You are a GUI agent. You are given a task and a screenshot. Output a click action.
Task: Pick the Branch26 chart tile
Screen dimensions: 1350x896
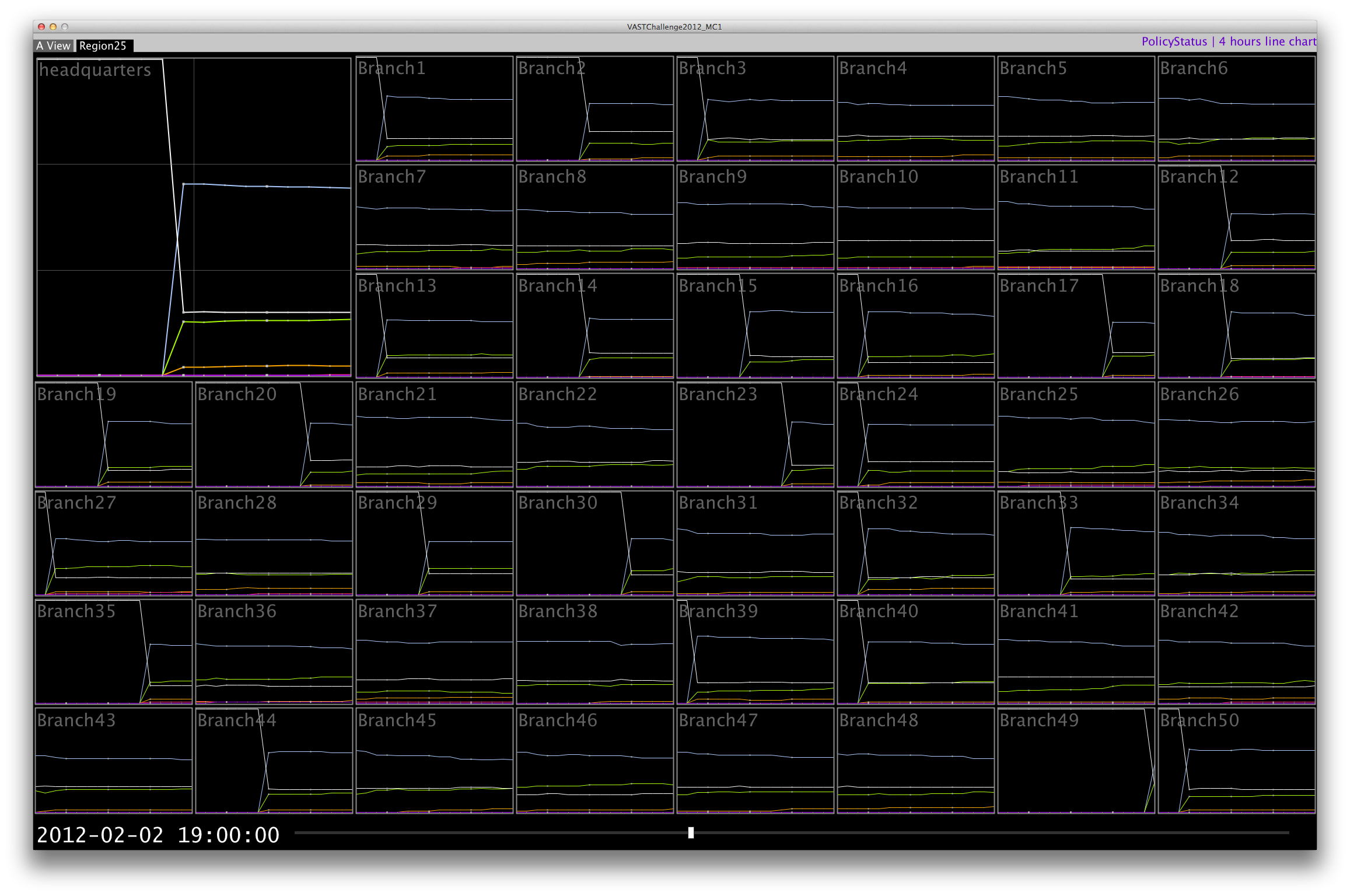[x=1237, y=435]
